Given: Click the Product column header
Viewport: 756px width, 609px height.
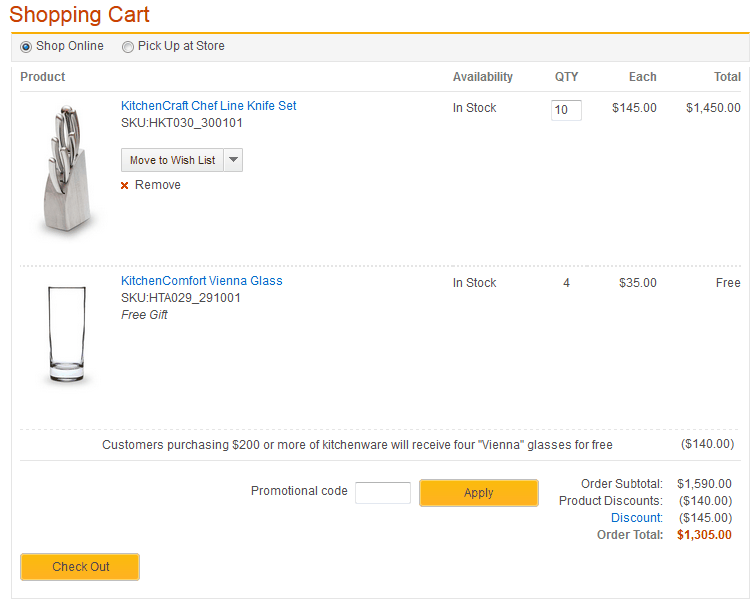Looking at the screenshot, I should 43,77.
